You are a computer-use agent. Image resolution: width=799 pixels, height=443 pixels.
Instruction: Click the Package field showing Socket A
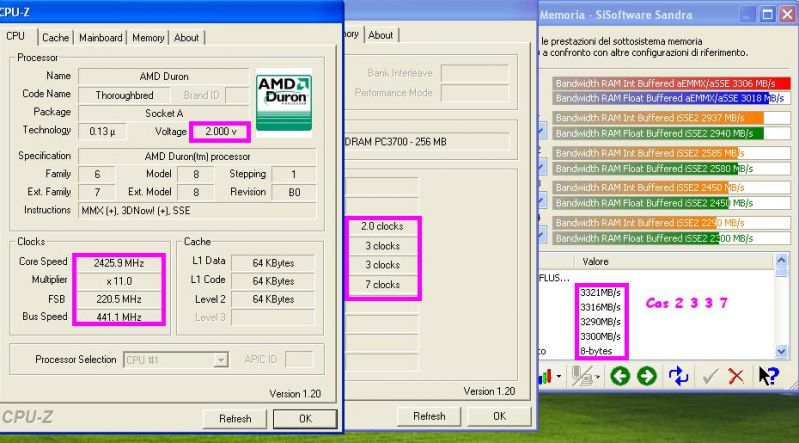pos(164,113)
